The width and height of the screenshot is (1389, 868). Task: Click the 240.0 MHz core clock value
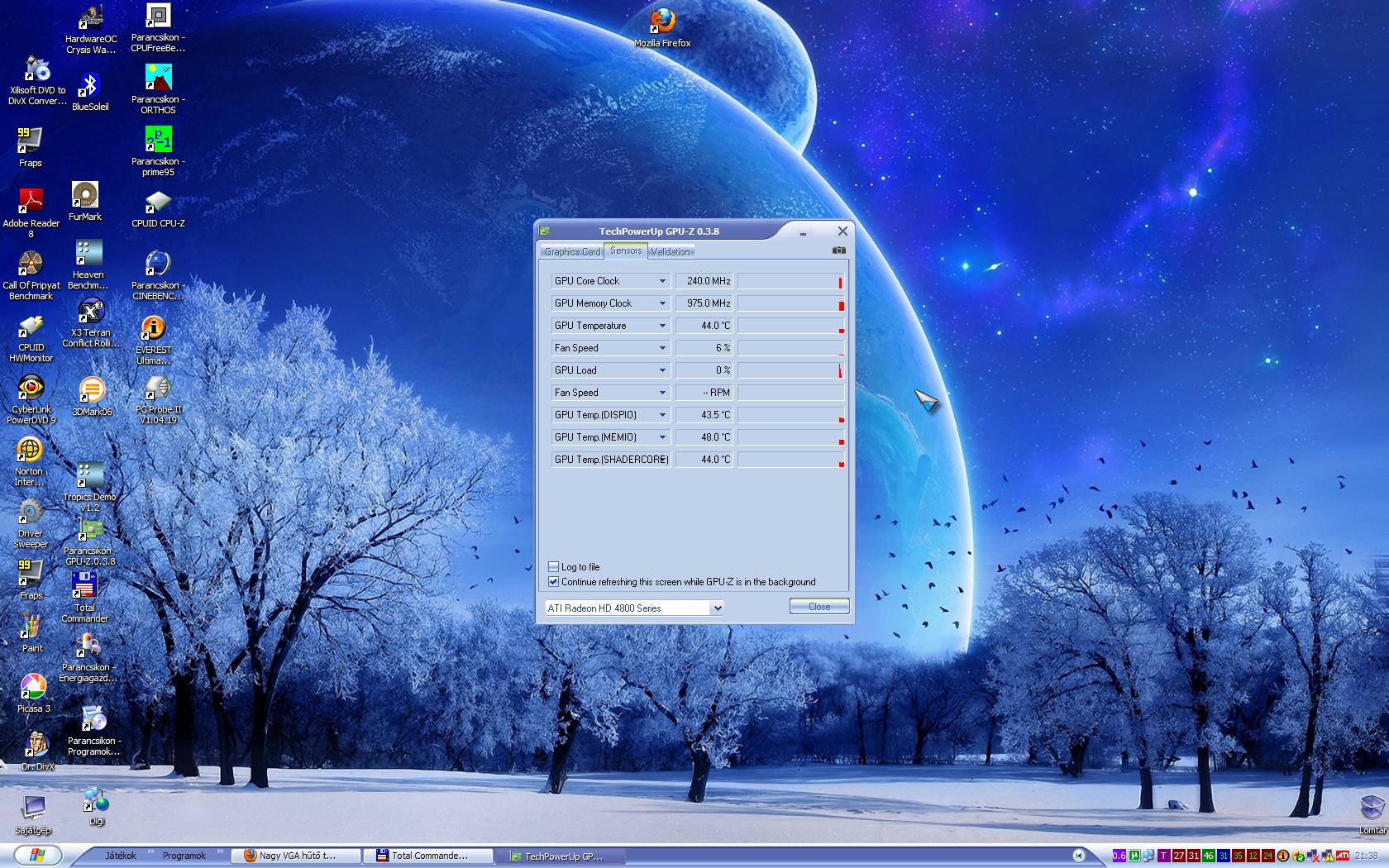(704, 281)
